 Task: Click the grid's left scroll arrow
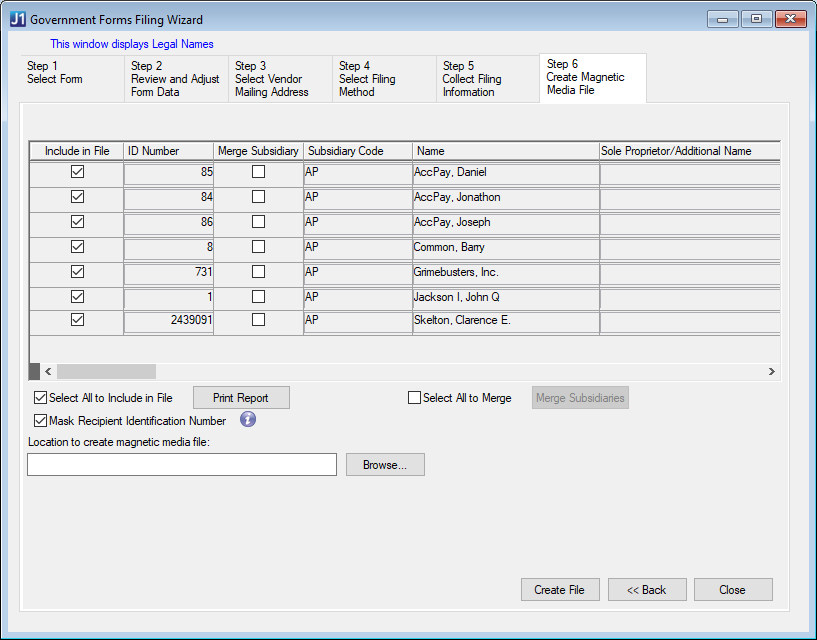click(48, 371)
